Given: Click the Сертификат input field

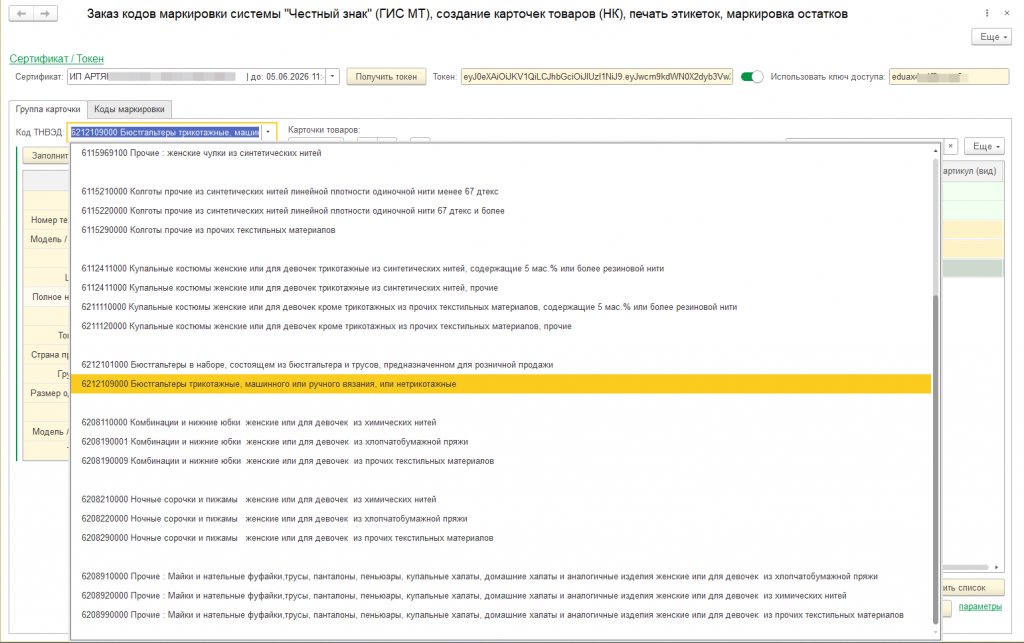Looking at the screenshot, I should [x=196, y=76].
